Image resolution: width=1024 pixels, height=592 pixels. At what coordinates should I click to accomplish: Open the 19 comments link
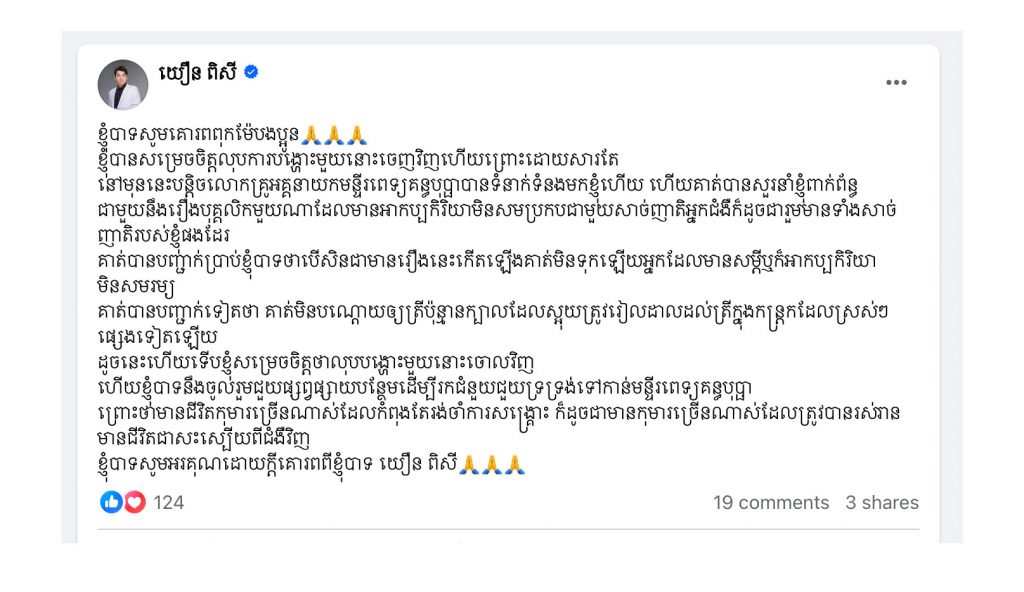pyautogui.click(x=771, y=502)
